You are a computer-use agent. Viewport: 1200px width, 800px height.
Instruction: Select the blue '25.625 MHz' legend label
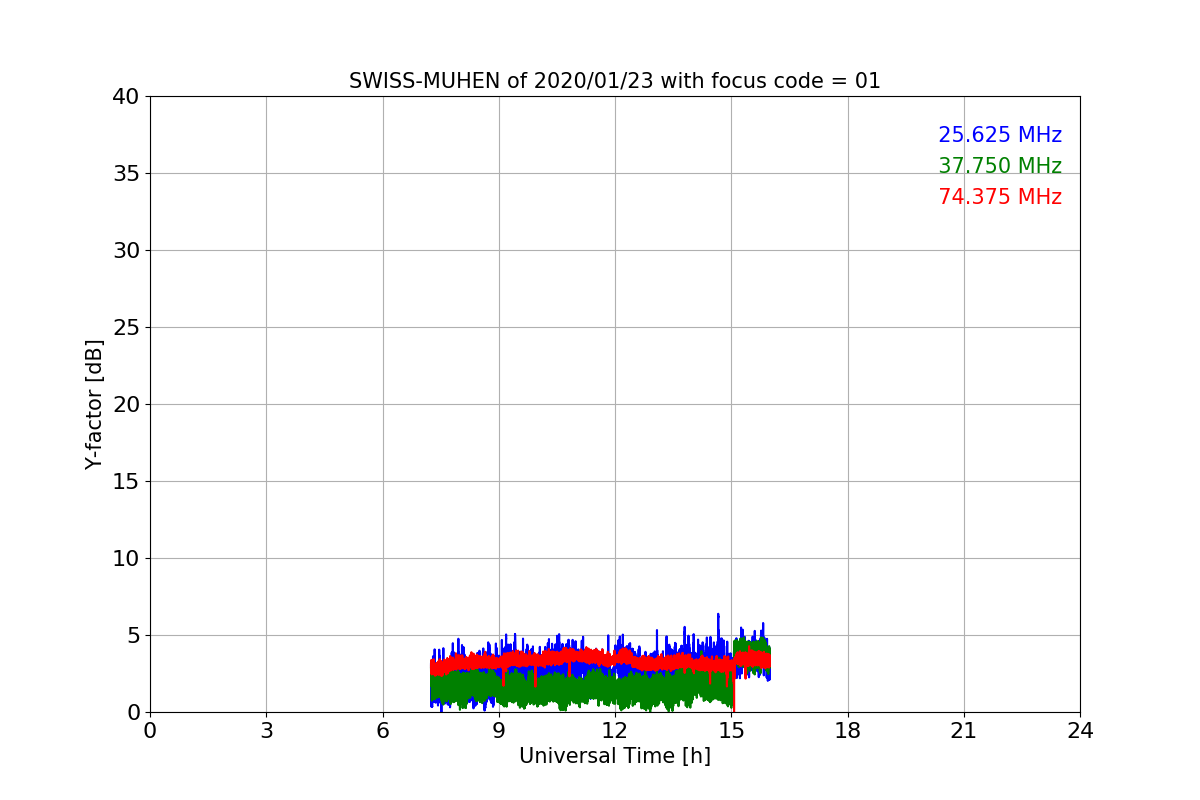click(1000, 135)
